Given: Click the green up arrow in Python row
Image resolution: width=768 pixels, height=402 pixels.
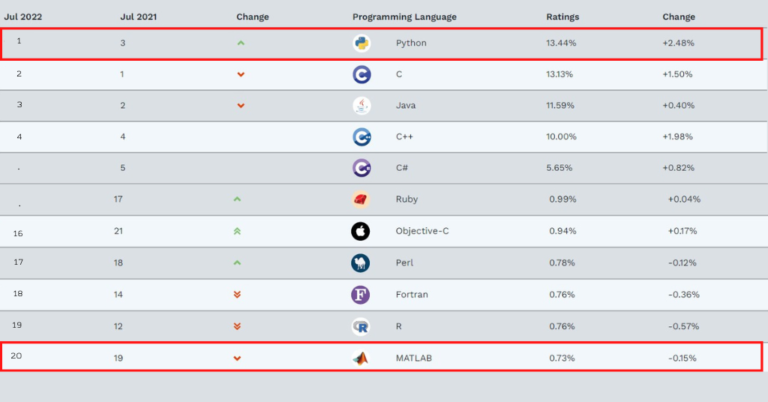Looking at the screenshot, I should pyautogui.click(x=240, y=43).
